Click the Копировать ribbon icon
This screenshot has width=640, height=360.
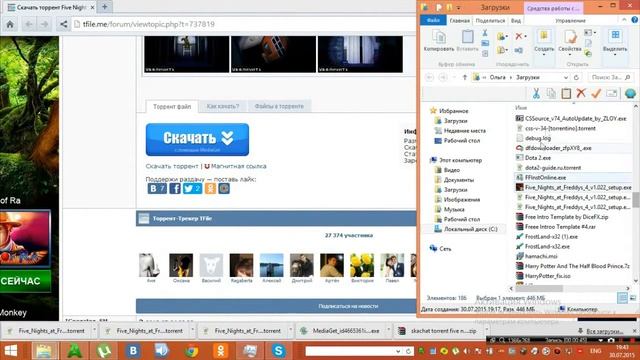(x=439, y=41)
